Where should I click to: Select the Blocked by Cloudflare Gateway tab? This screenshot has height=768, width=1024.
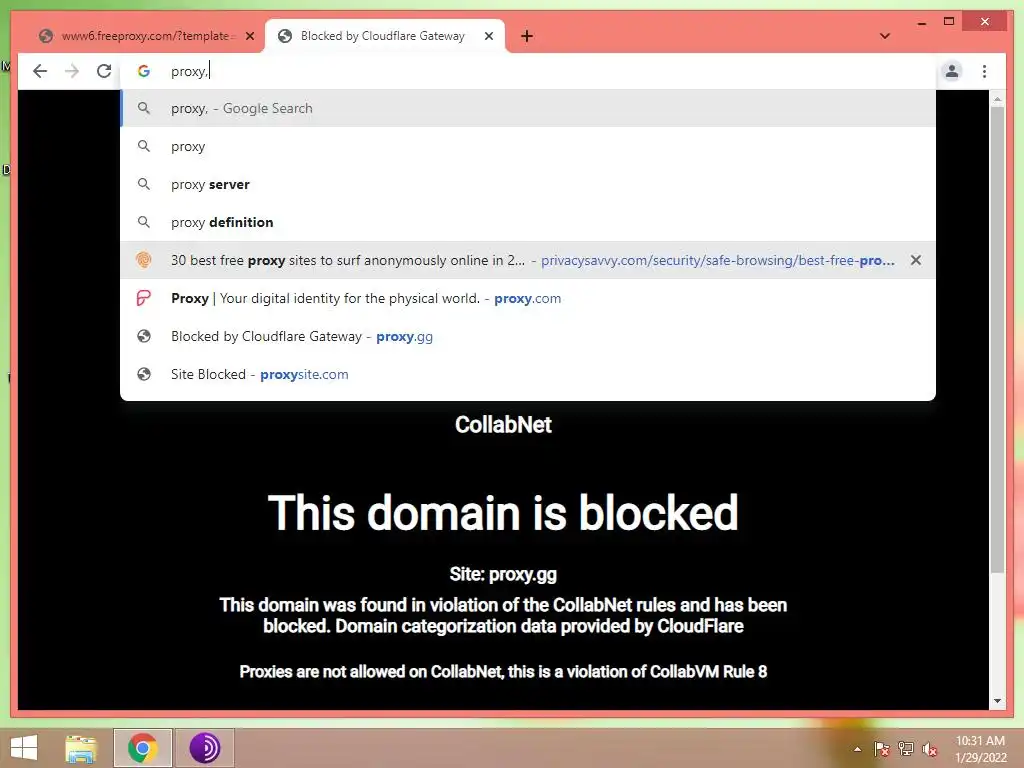pos(384,36)
